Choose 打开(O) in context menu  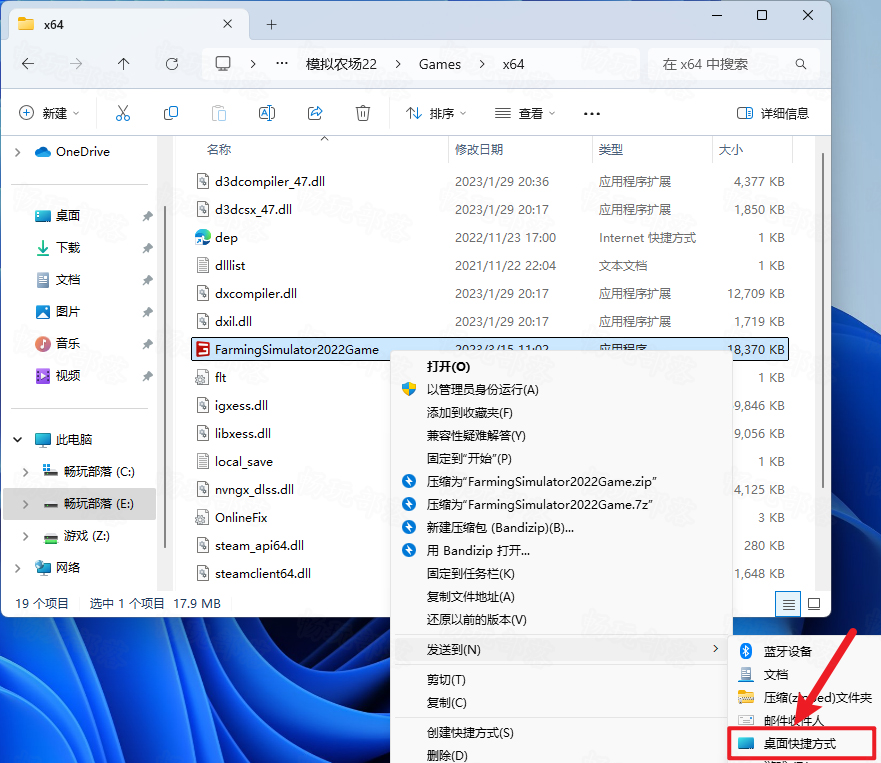[562, 367]
